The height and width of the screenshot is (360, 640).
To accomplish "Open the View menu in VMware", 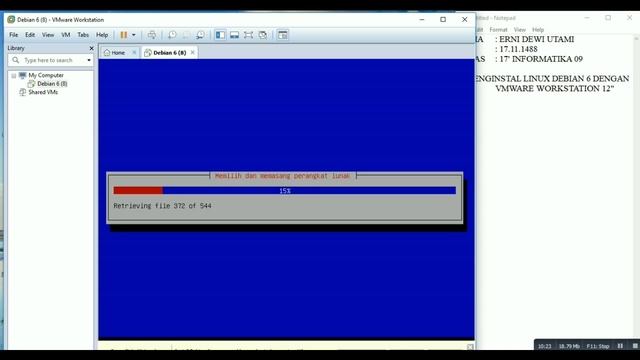I will click(48, 35).
